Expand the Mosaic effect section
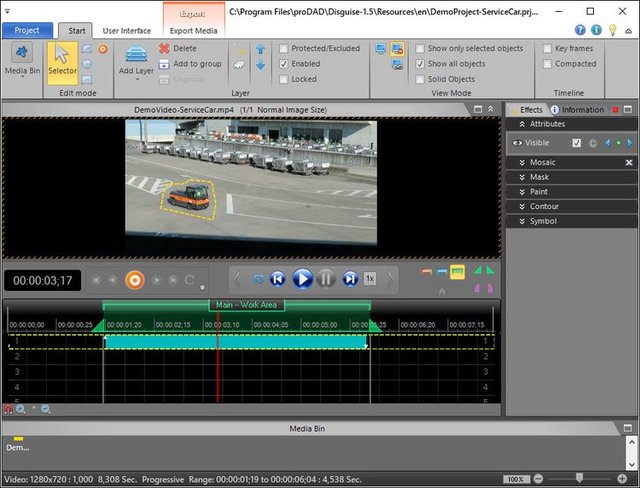This screenshot has height=488, width=640. (x=543, y=162)
